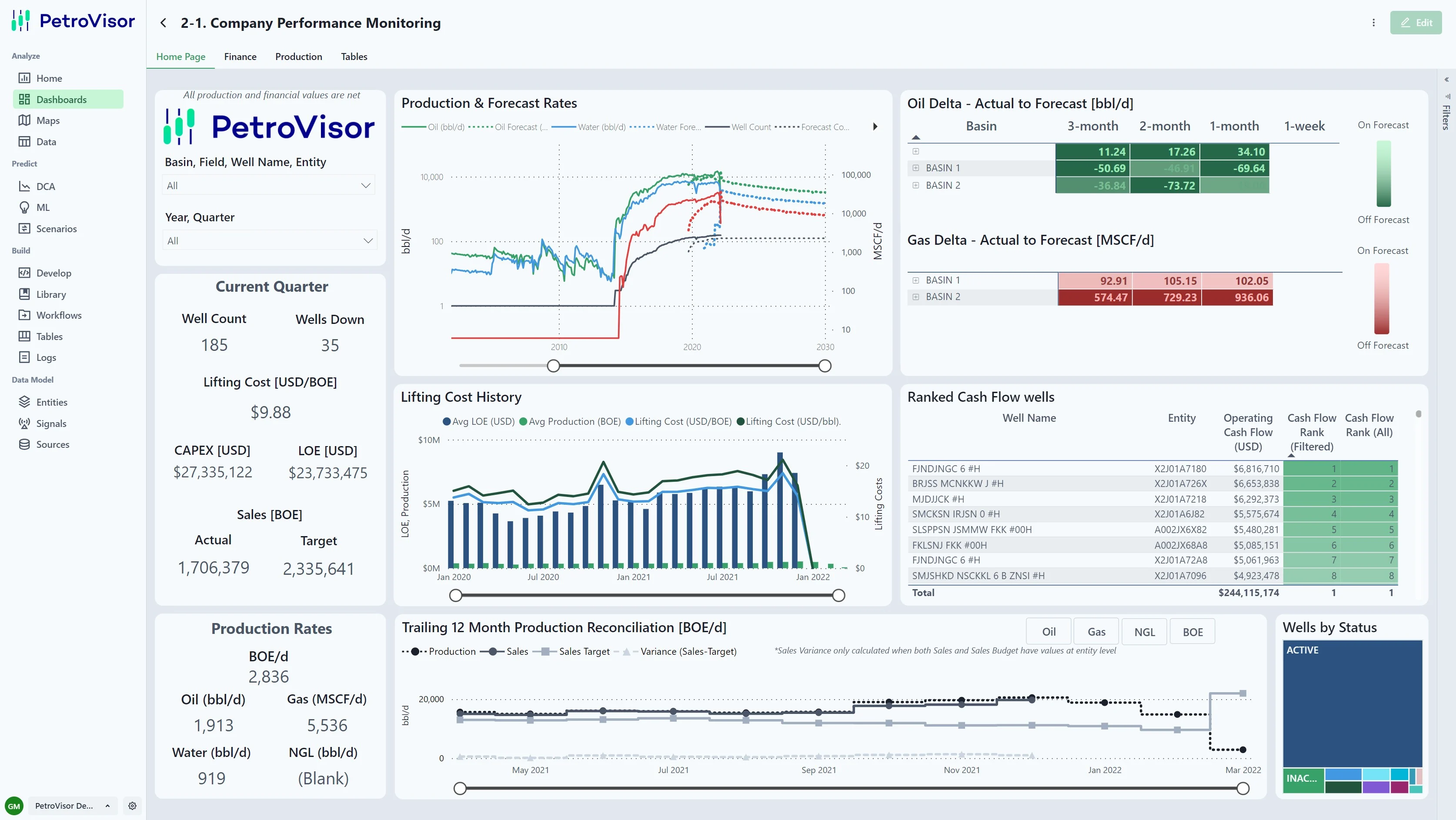Open the Entities sidebar item
This screenshot has height=820, width=1456.
pyautogui.click(x=51, y=402)
